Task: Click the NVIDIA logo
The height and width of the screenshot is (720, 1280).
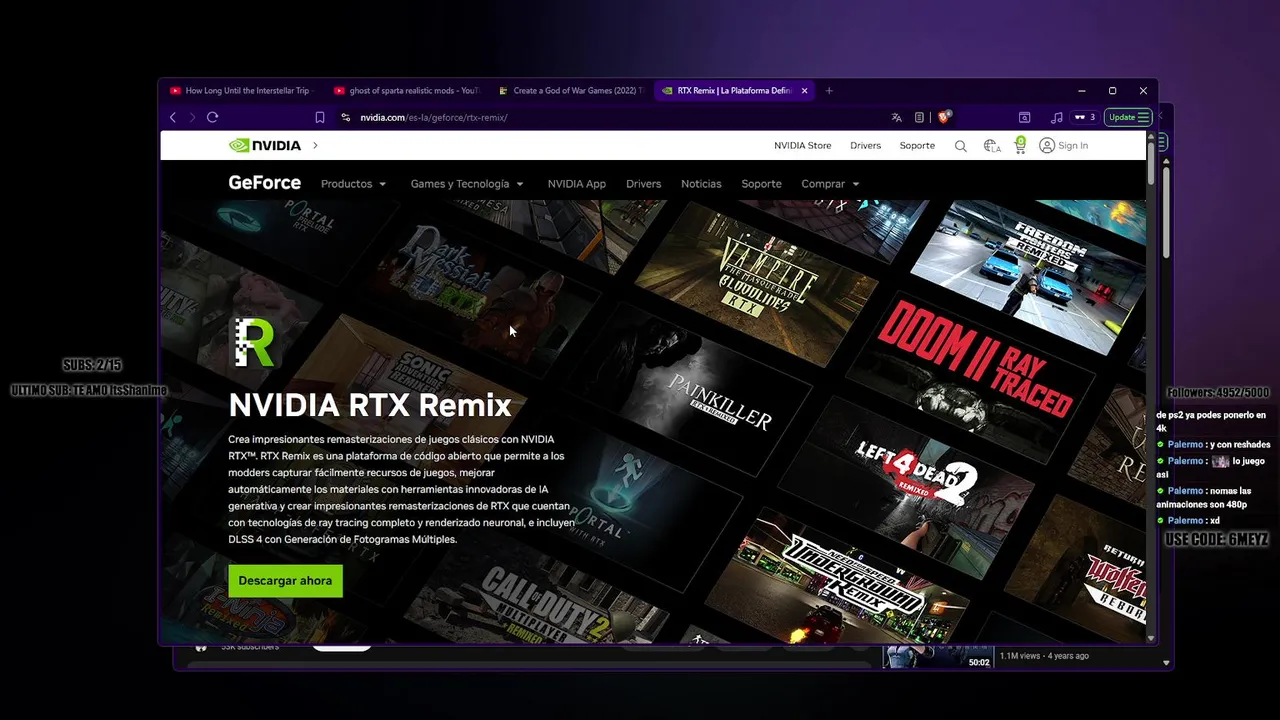Action: (x=265, y=145)
